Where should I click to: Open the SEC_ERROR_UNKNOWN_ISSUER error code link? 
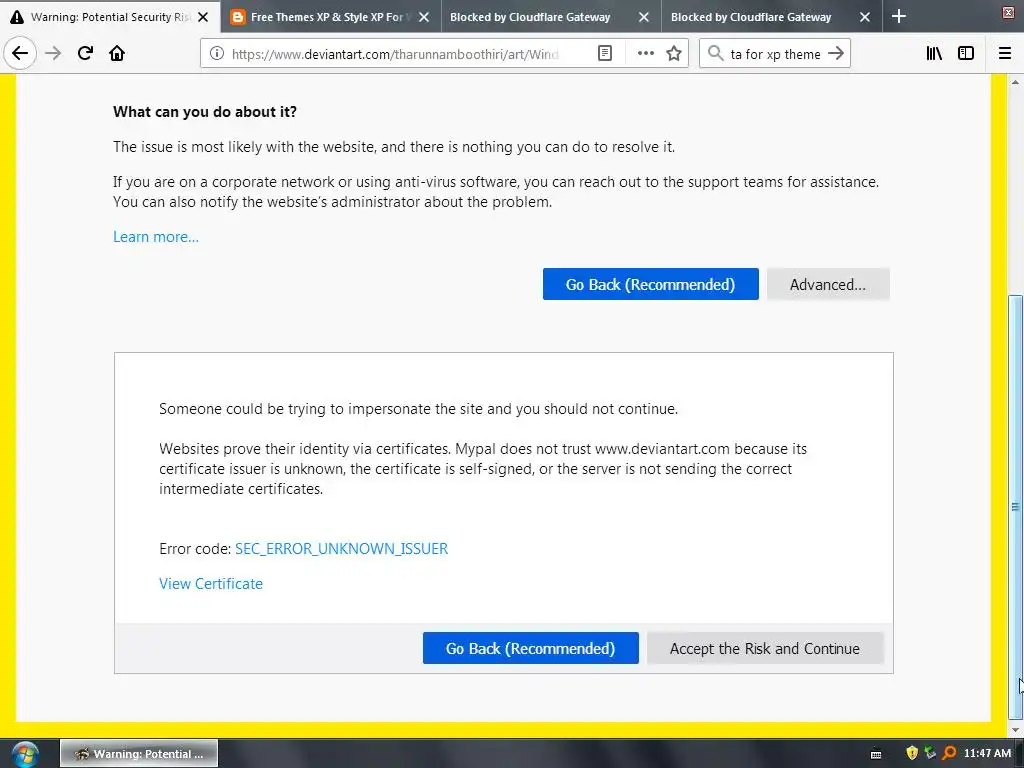point(341,549)
